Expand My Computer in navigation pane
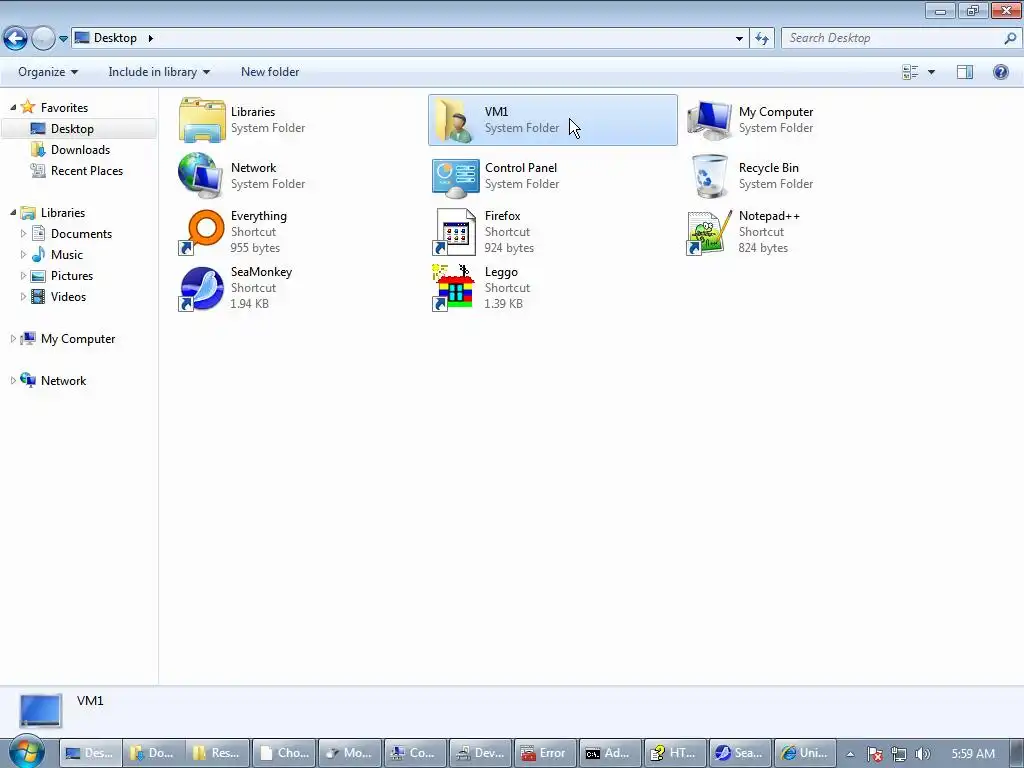Screen dimensions: 1024x768 point(13,338)
